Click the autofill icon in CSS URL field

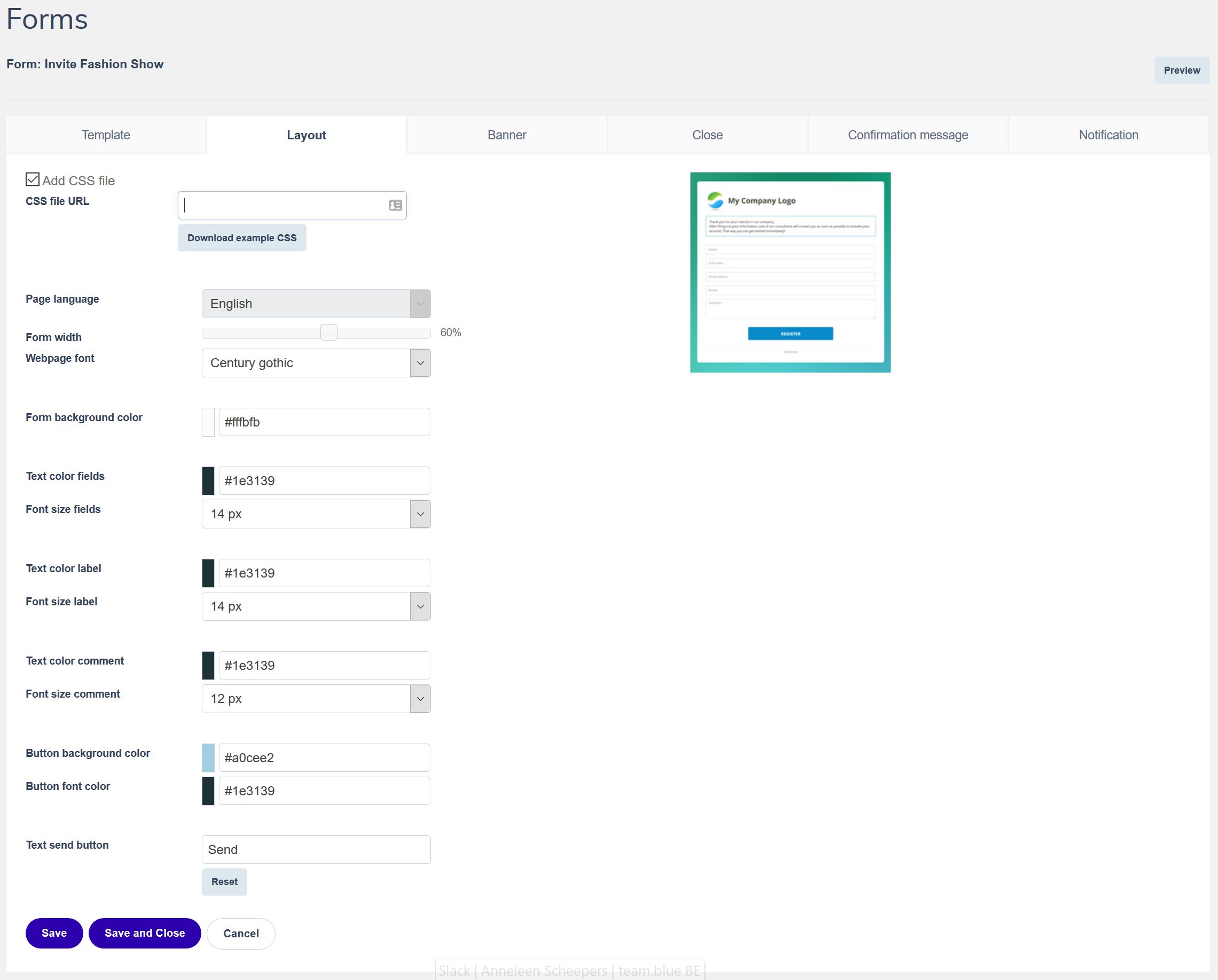[x=395, y=205]
